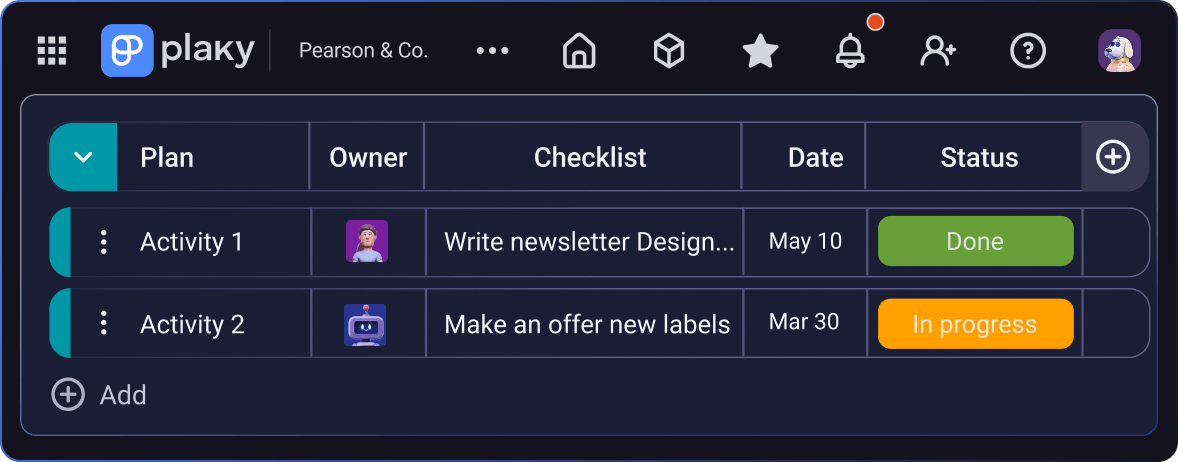This screenshot has height=462, width=1178.
Task: Go to the Home page icon
Action: [x=579, y=51]
